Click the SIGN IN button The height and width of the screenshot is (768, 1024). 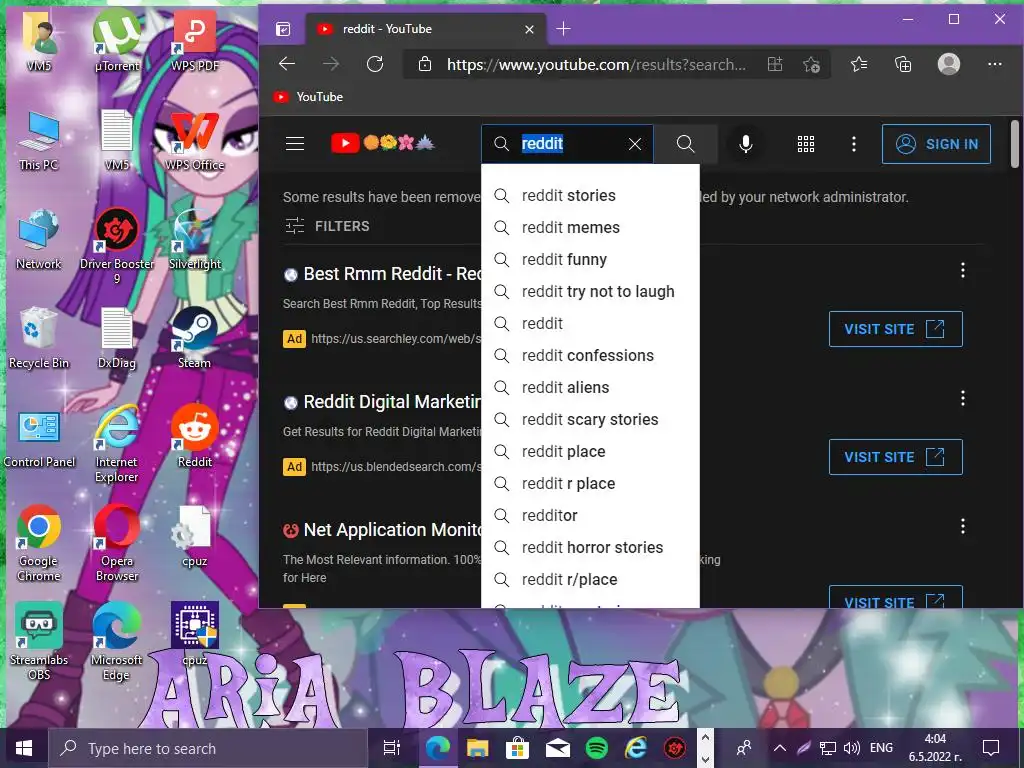(936, 144)
